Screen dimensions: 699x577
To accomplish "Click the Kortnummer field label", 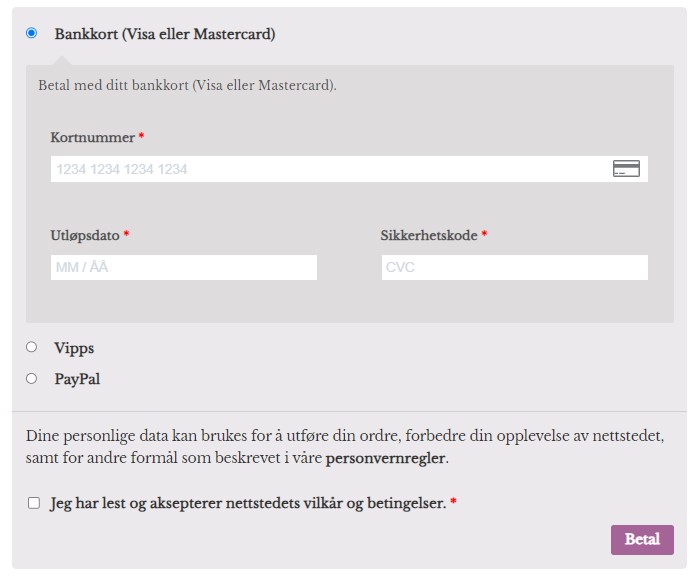I will pyautogui.click(x=92, y=137).
